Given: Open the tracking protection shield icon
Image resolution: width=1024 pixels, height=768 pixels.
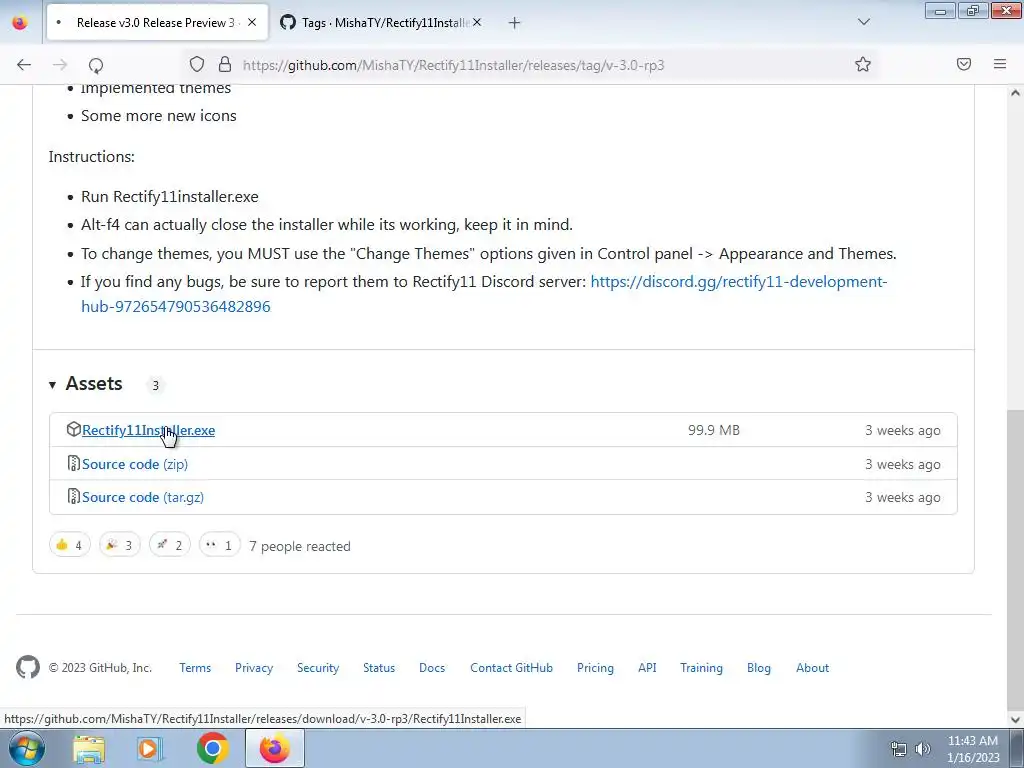Looking at the screenshot, I should pos(197,64).
